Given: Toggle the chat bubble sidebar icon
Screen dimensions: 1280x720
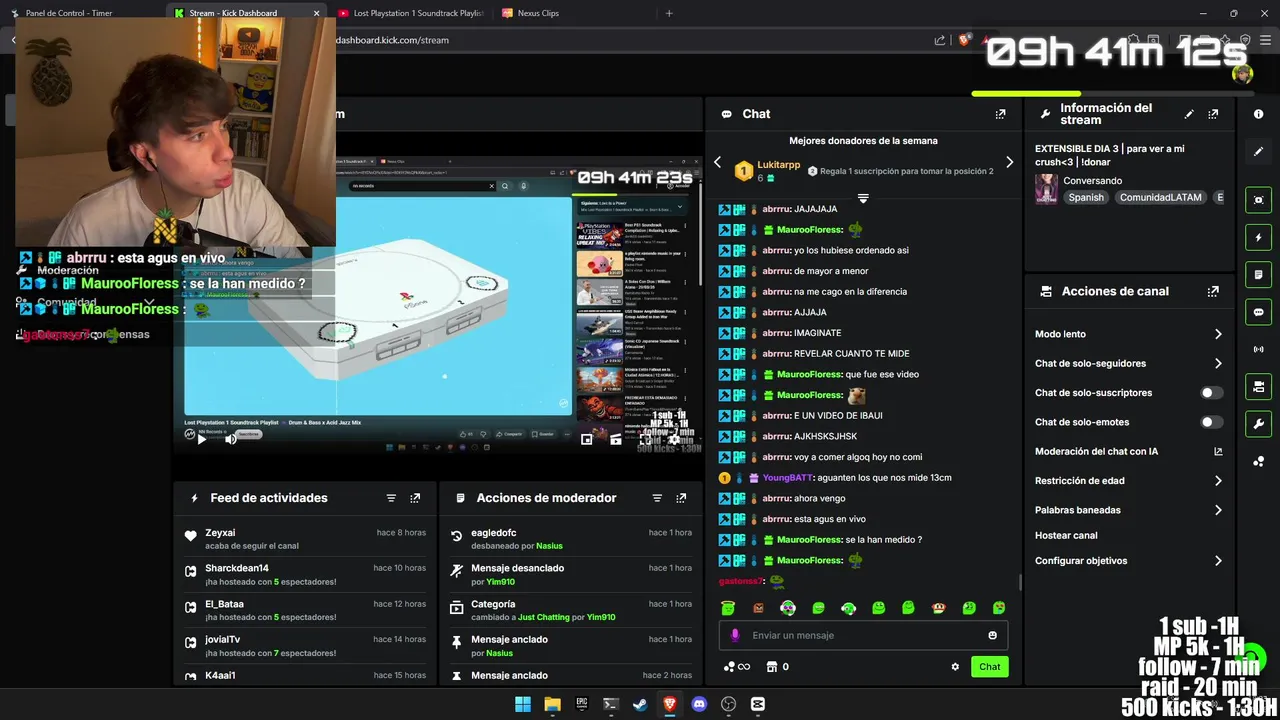Looking at the screenshot, I should [x=1258, y=312].
